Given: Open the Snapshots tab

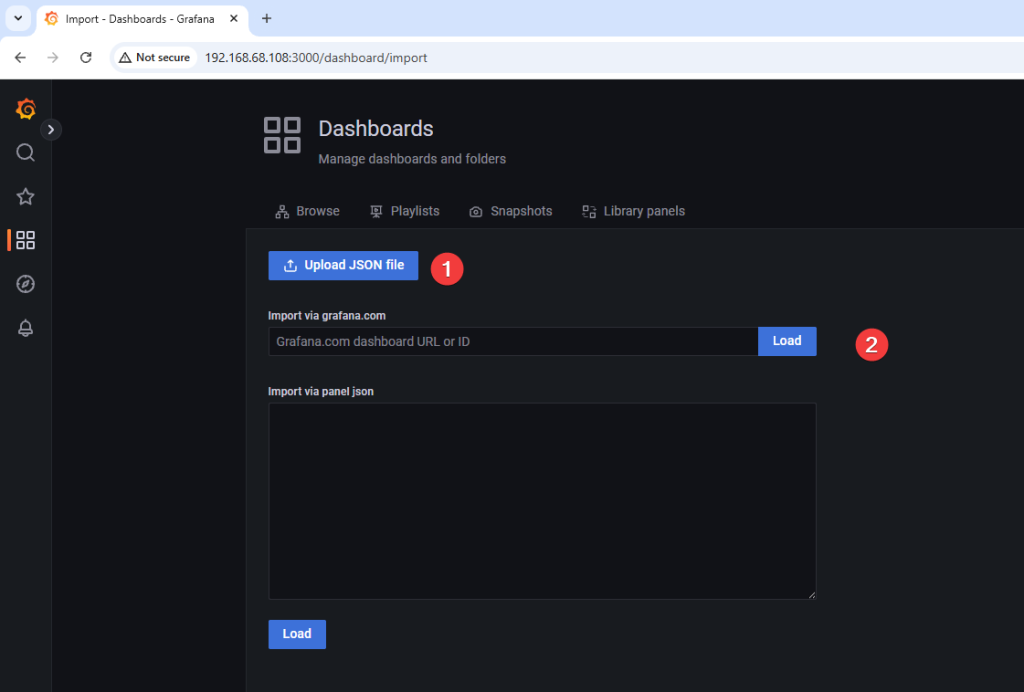Looking at the screenshot, I should click(510, 211).
